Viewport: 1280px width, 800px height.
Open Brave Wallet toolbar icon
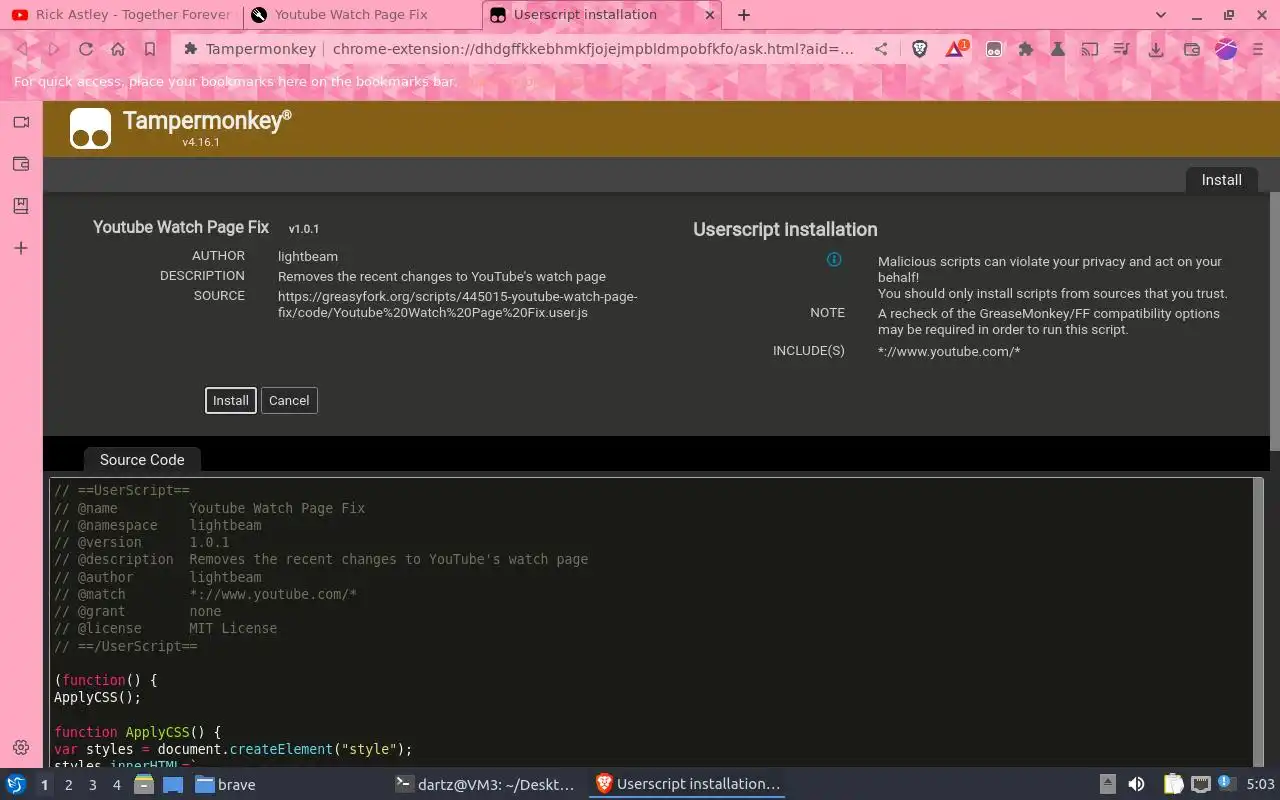click(x=1192, y=49)
